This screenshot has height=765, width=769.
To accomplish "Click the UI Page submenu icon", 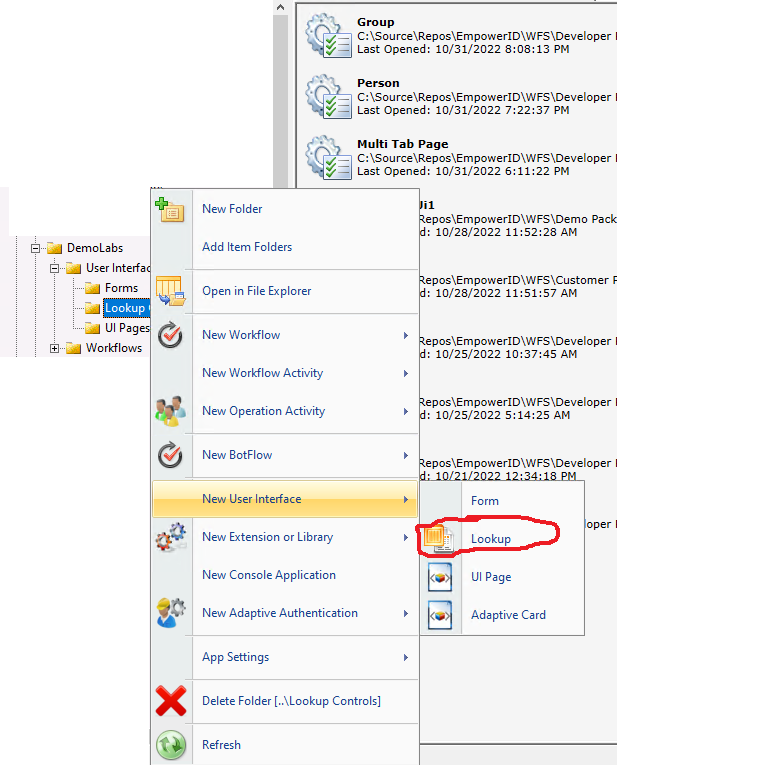I will click(440, 577).
